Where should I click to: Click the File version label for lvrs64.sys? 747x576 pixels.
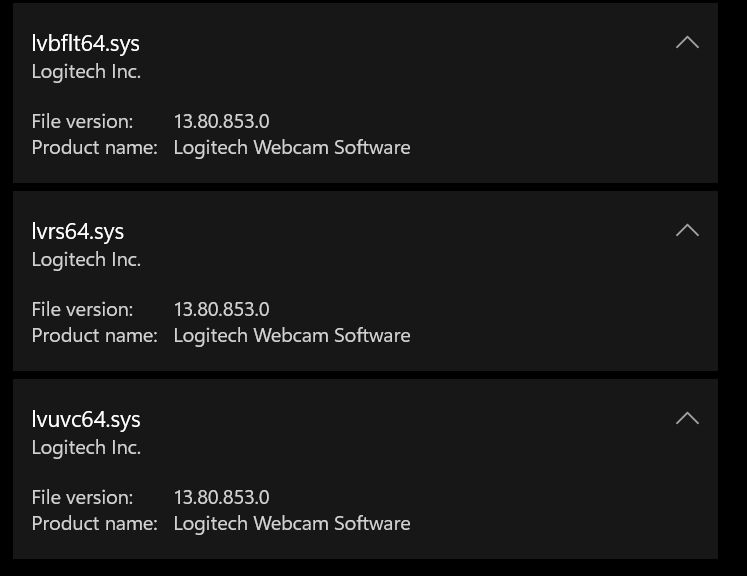tap(82, 309)
